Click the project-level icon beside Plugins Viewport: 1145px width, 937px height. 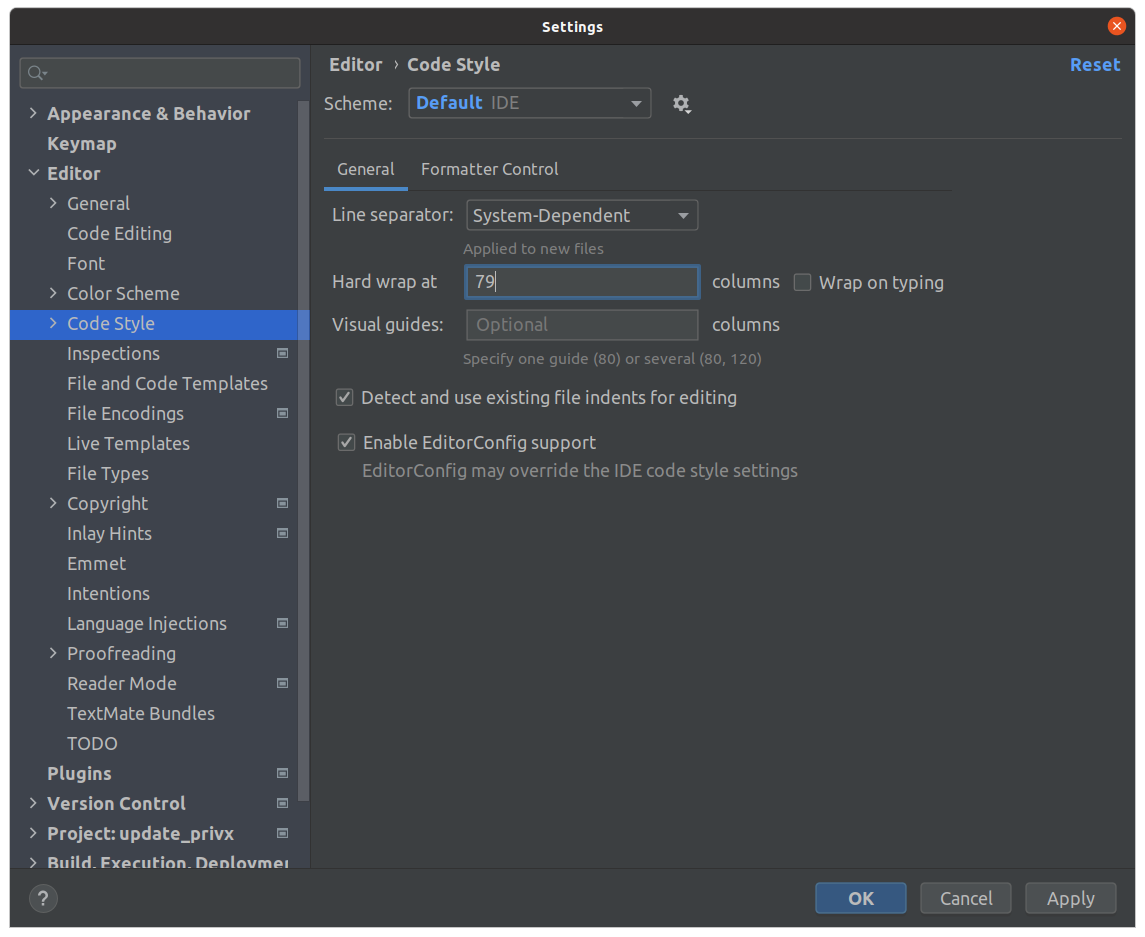pos(283,773)
